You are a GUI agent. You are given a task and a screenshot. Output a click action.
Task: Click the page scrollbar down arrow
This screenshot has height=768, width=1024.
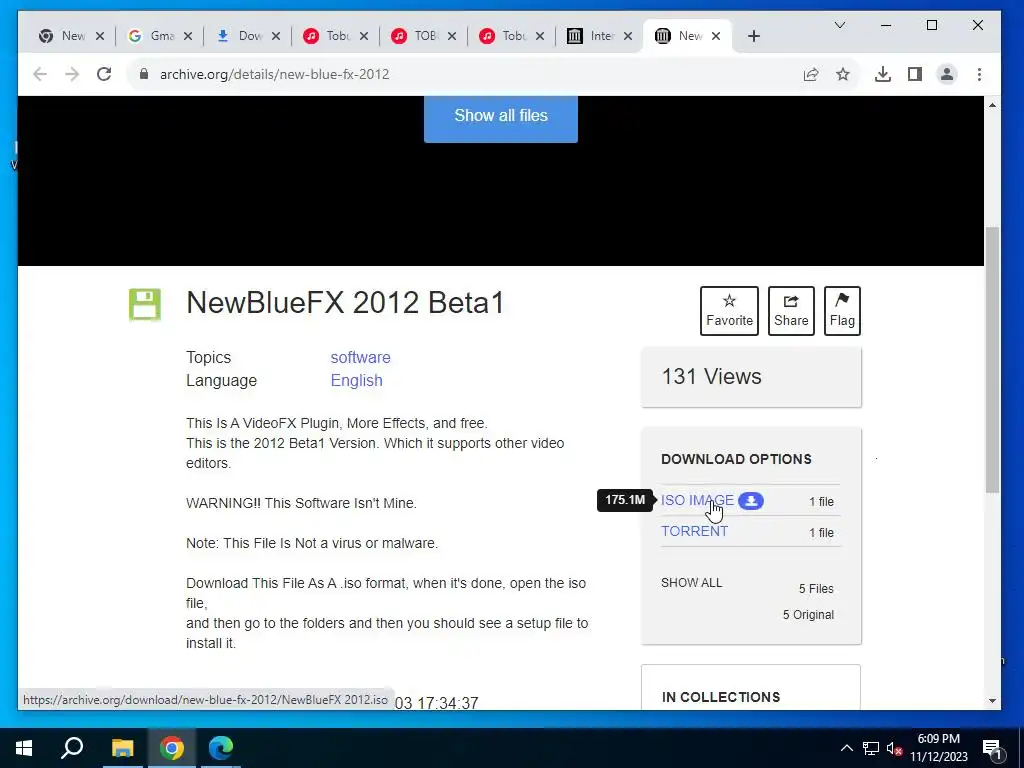point(993,701)
